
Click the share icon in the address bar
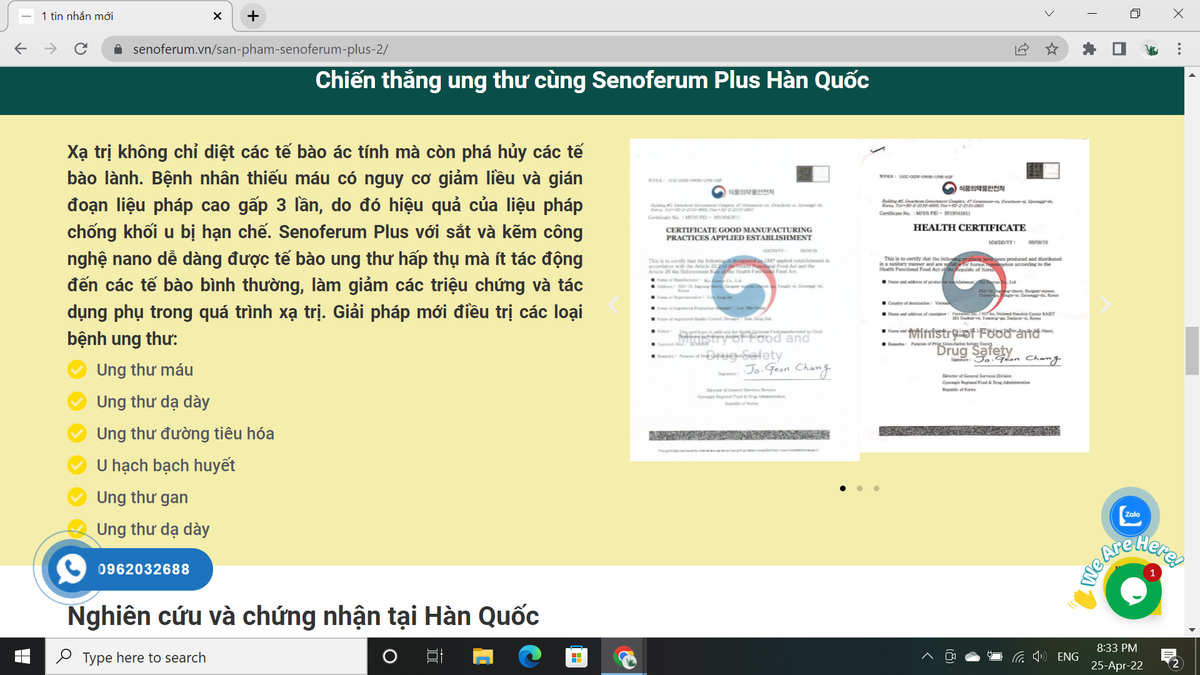click(1021, 47)
